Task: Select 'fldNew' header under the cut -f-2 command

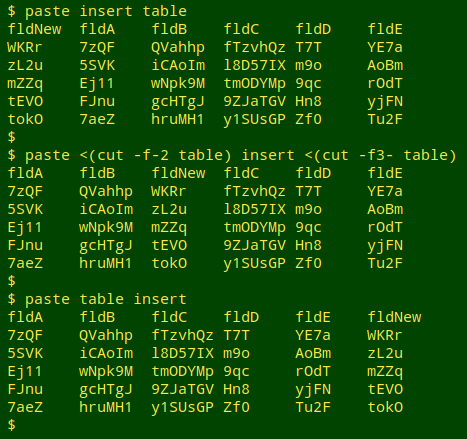Action: click(x=178, y=173)
